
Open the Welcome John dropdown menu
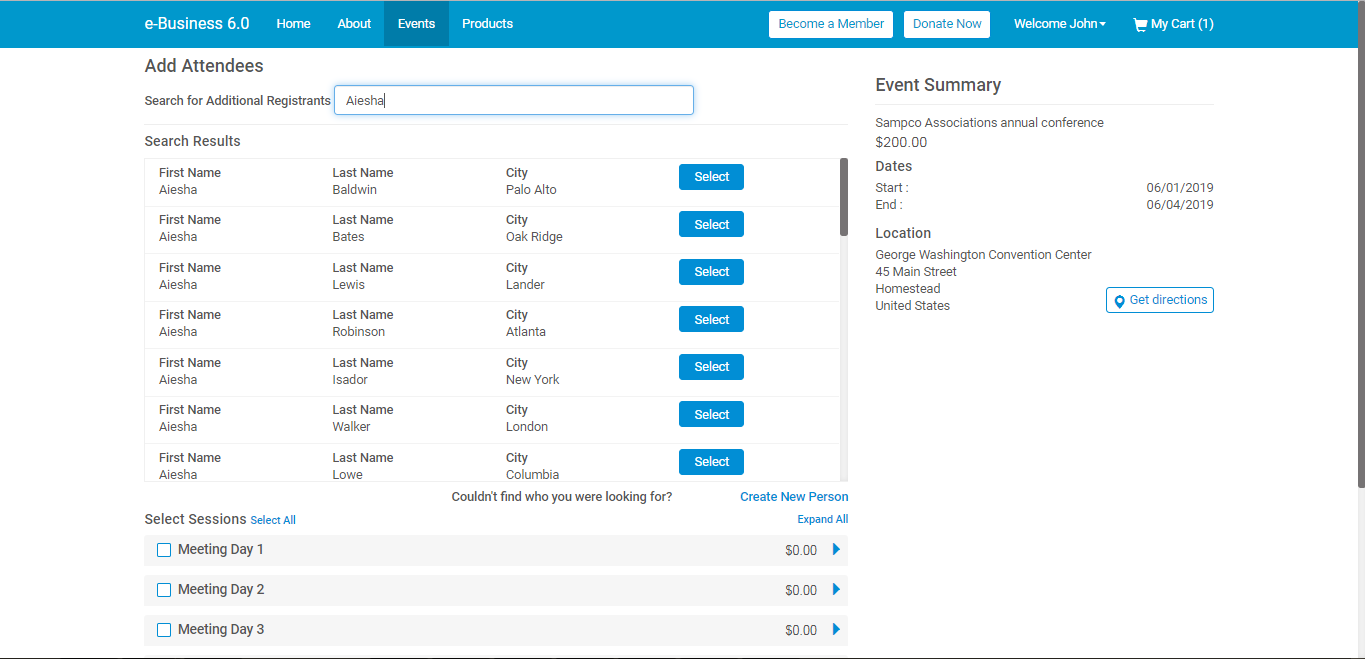pos(1059,24)
